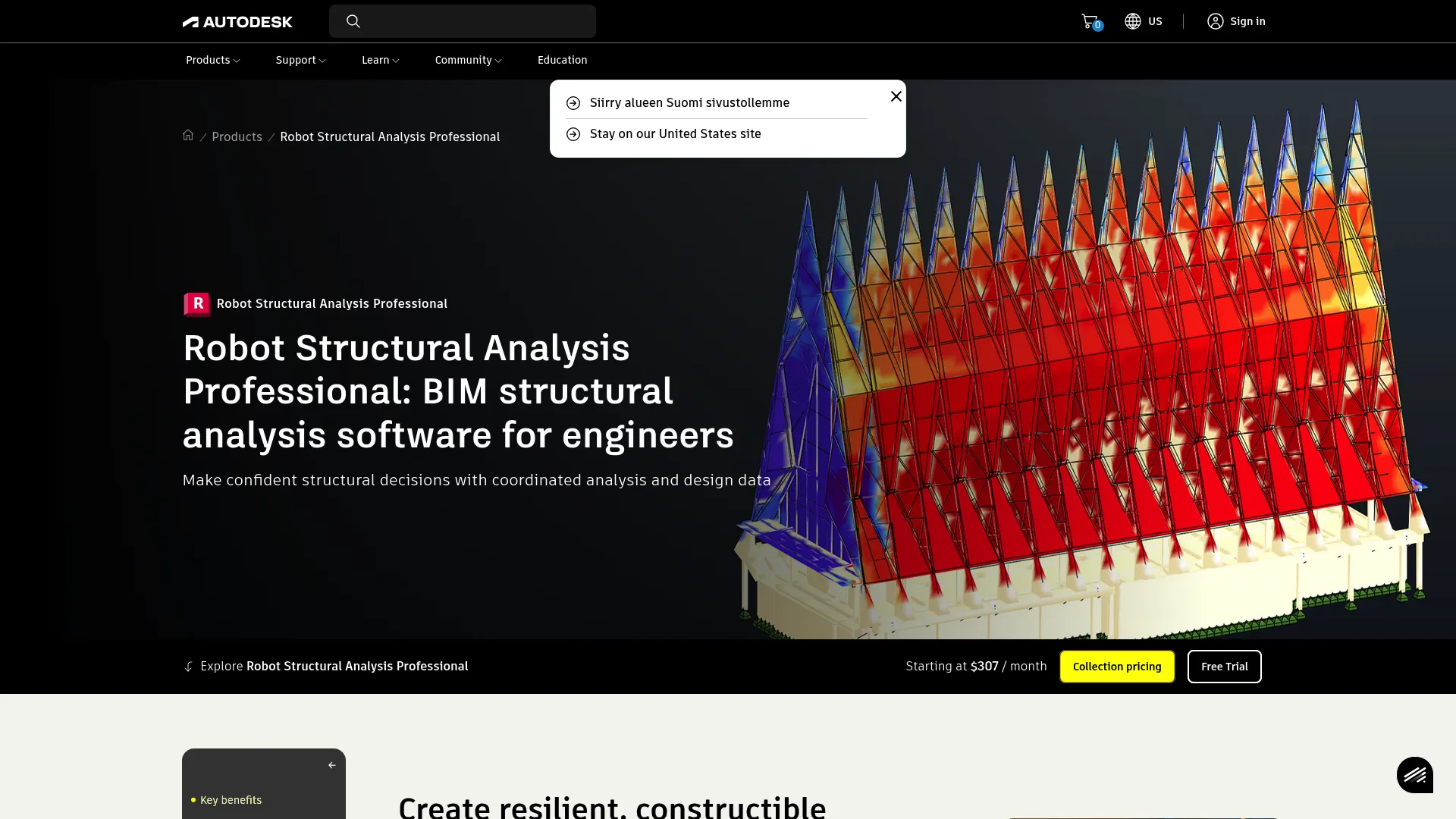
Task: Choose Siirry alueen Suomi sivustollemme
Action: pos(689,102)
